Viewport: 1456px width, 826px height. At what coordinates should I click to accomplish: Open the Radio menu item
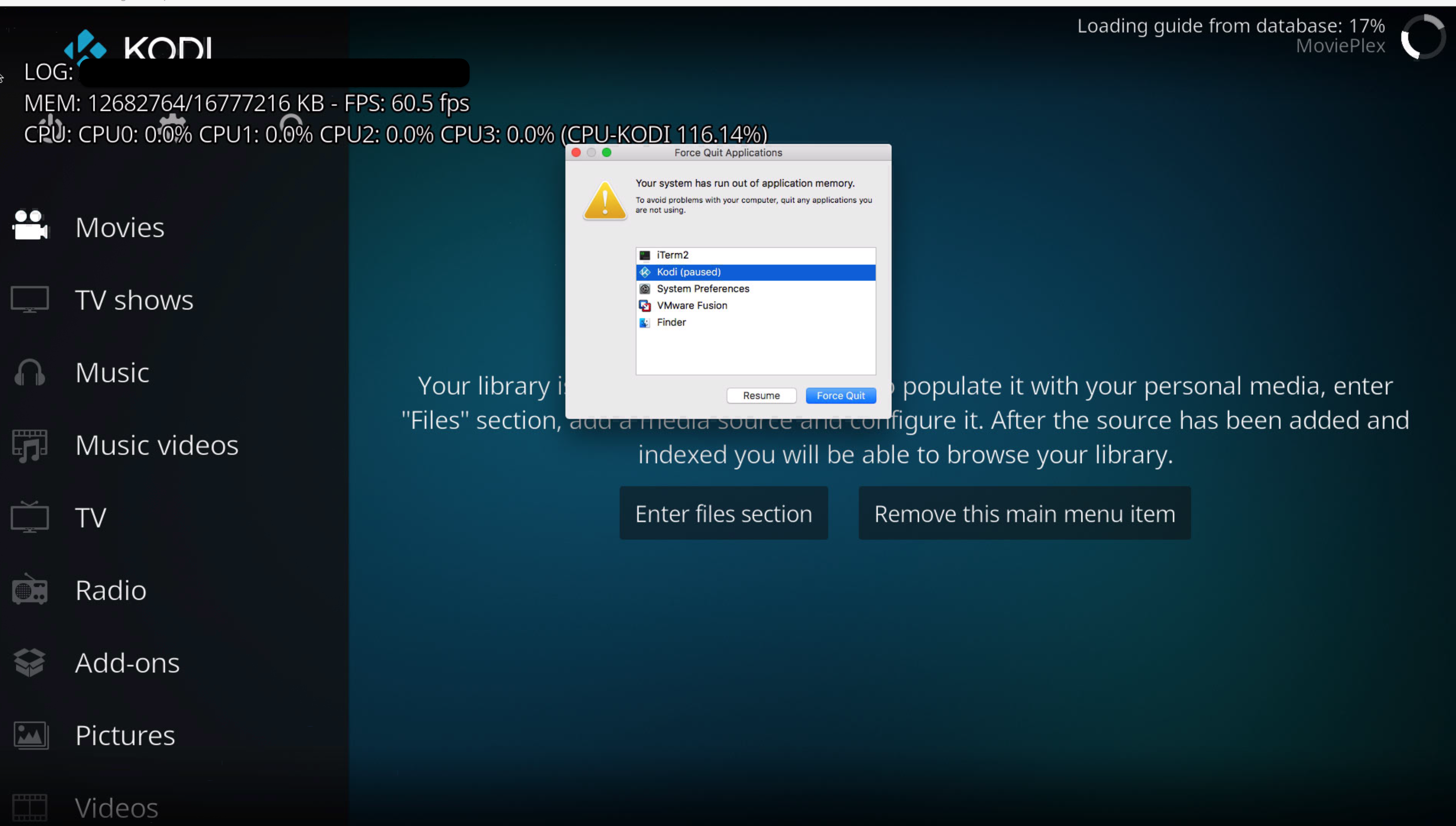(x=110, y=590)
